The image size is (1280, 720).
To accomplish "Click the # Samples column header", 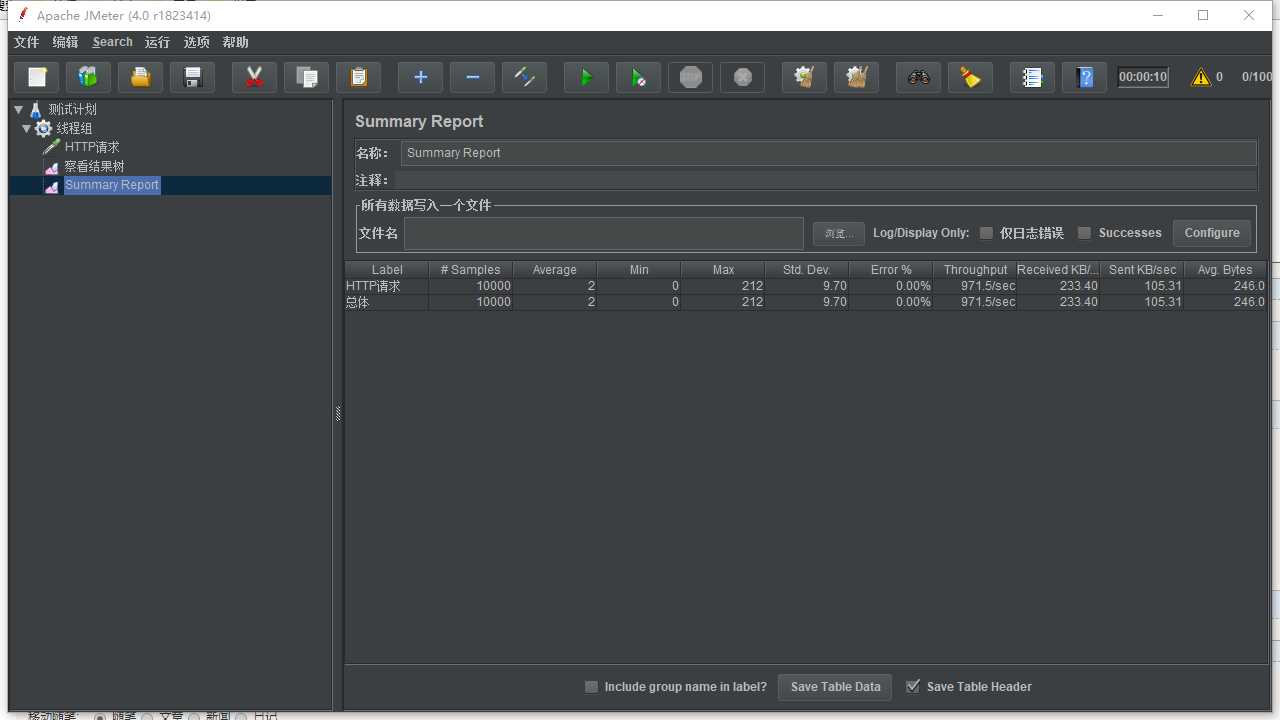I will [470, 270].
